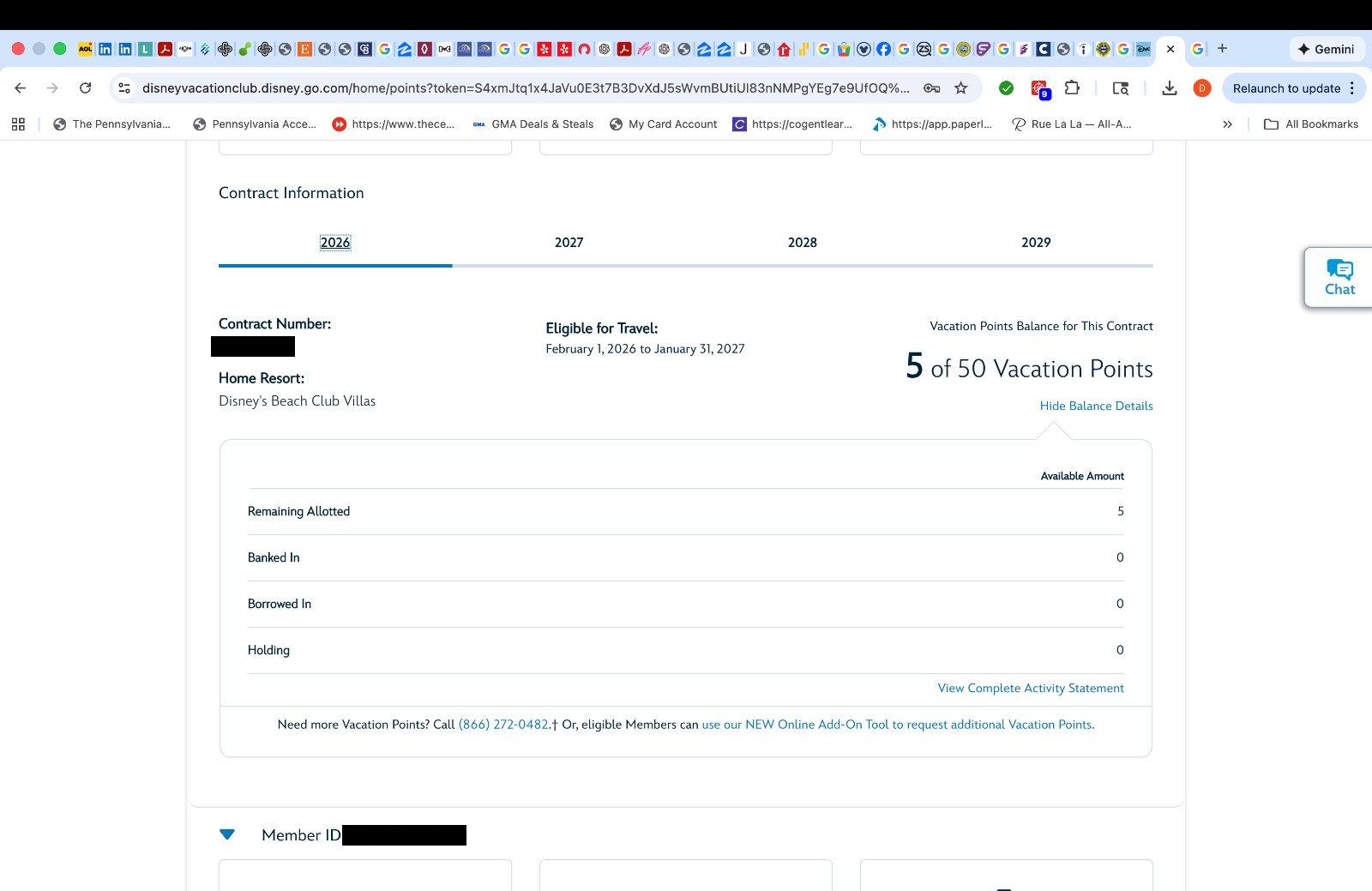Click the address bar URL field
The image size is (1372, 891).
pos(525,88)
